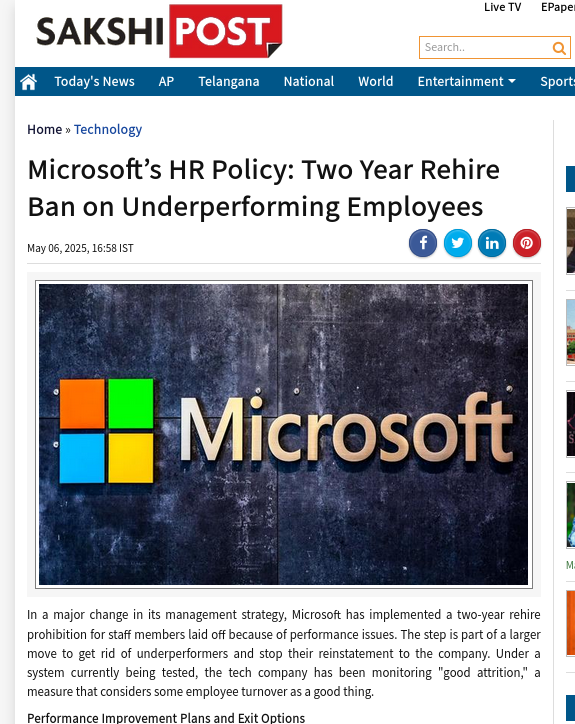This screenshot has height=724, width=575.
Task: Share article on Facebook
Action: click(423, 243)
